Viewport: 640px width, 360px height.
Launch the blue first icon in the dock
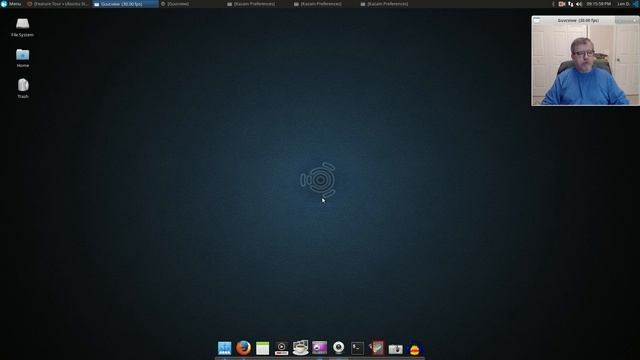pos(224,348)
